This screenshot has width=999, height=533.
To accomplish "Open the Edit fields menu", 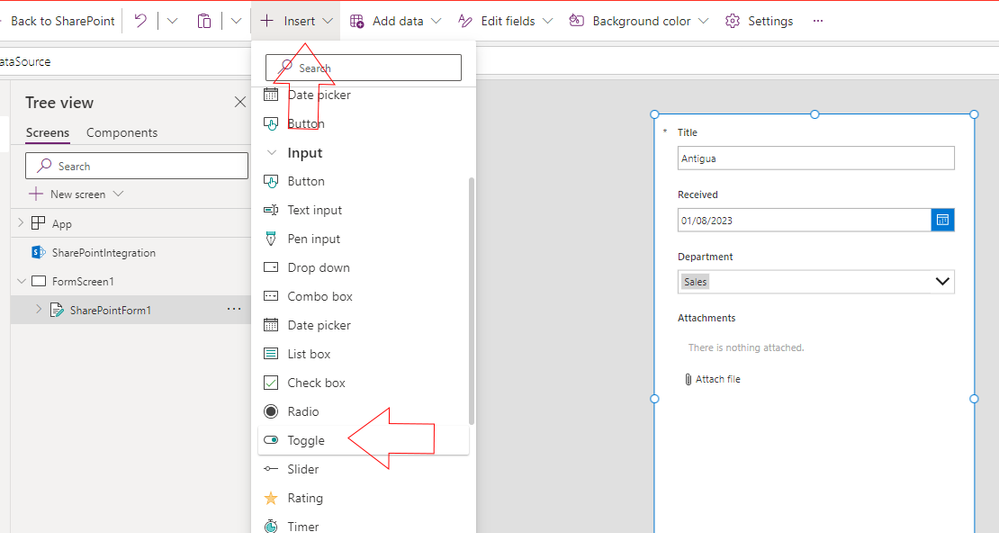I will [505, 21].
